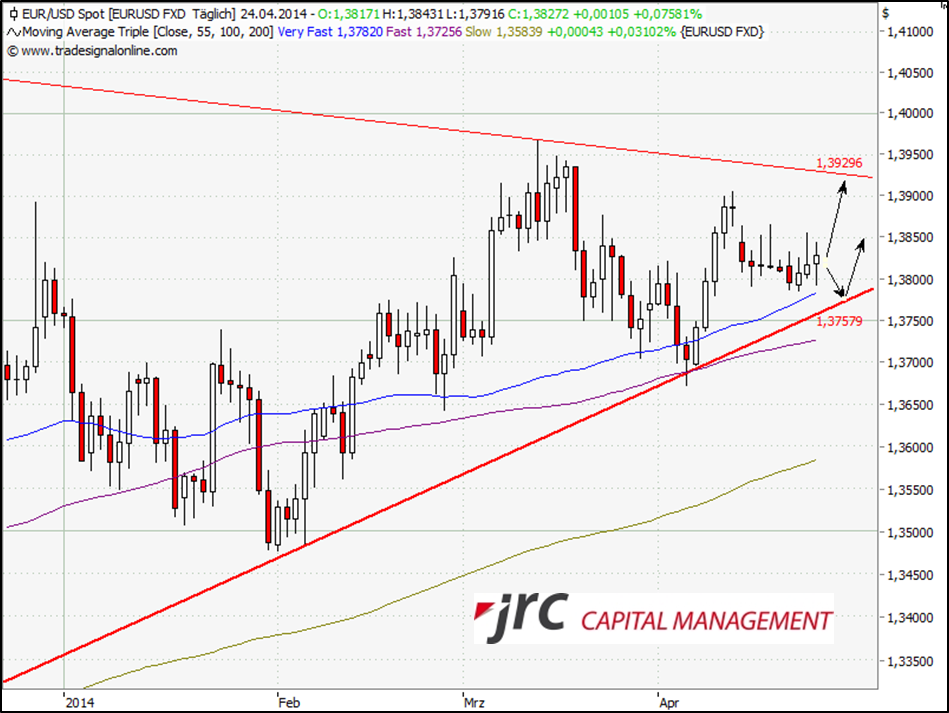Click the Mrz marker on time axis
949x713 pixels.
point(476,702)
